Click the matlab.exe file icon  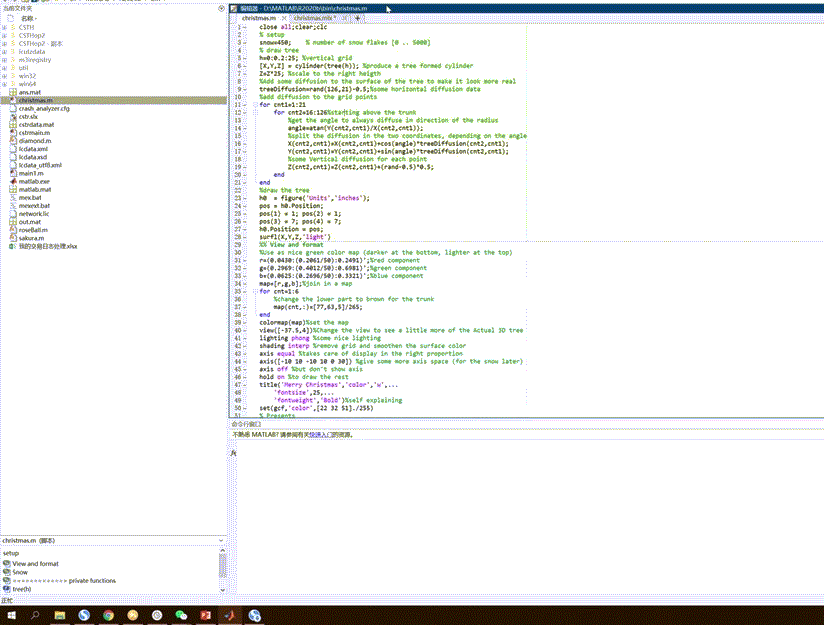pos(12,181)
